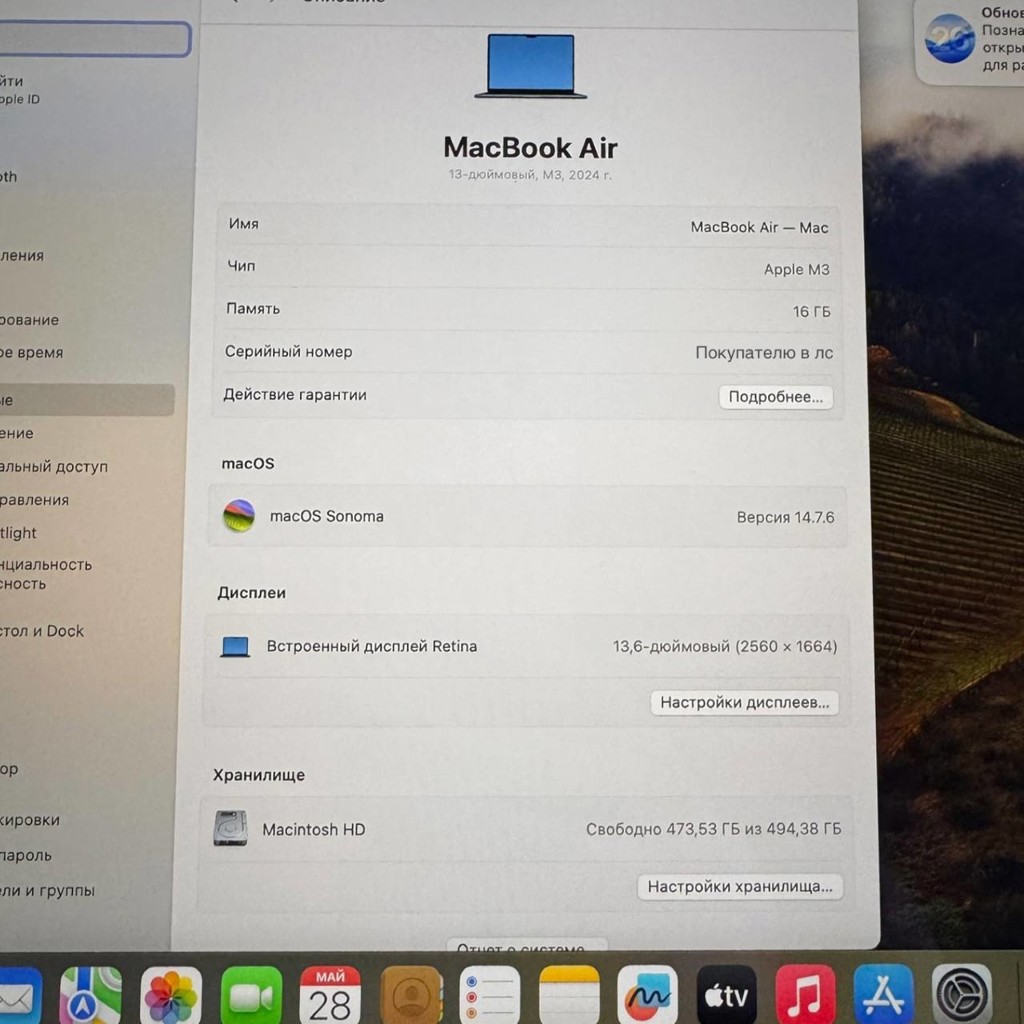Viewport: 1024px width, 1024px height.
Task: Click Серийный номер row label
Action: 289,351
